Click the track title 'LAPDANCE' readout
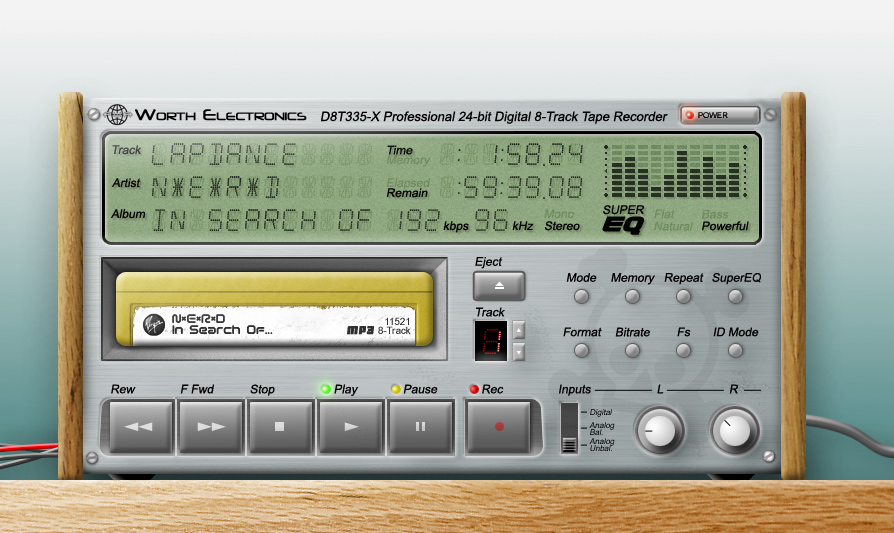This screenshot has width=894, height=533. click(224, 154)
